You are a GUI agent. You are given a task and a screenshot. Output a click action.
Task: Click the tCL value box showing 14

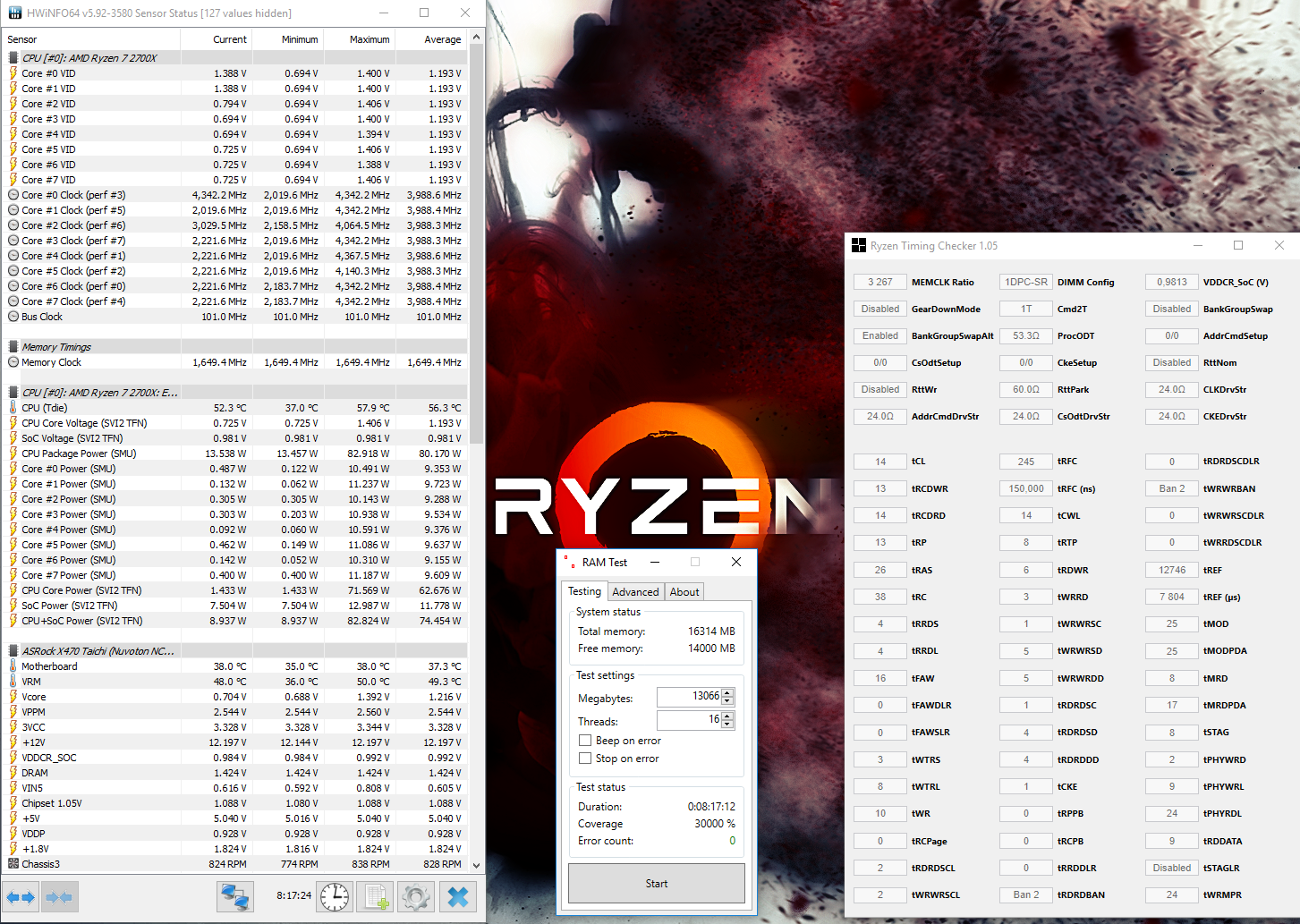(880, 462)
